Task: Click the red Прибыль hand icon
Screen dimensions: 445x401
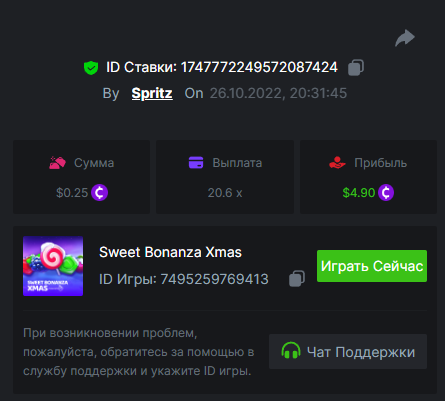Action: [337, 163]
